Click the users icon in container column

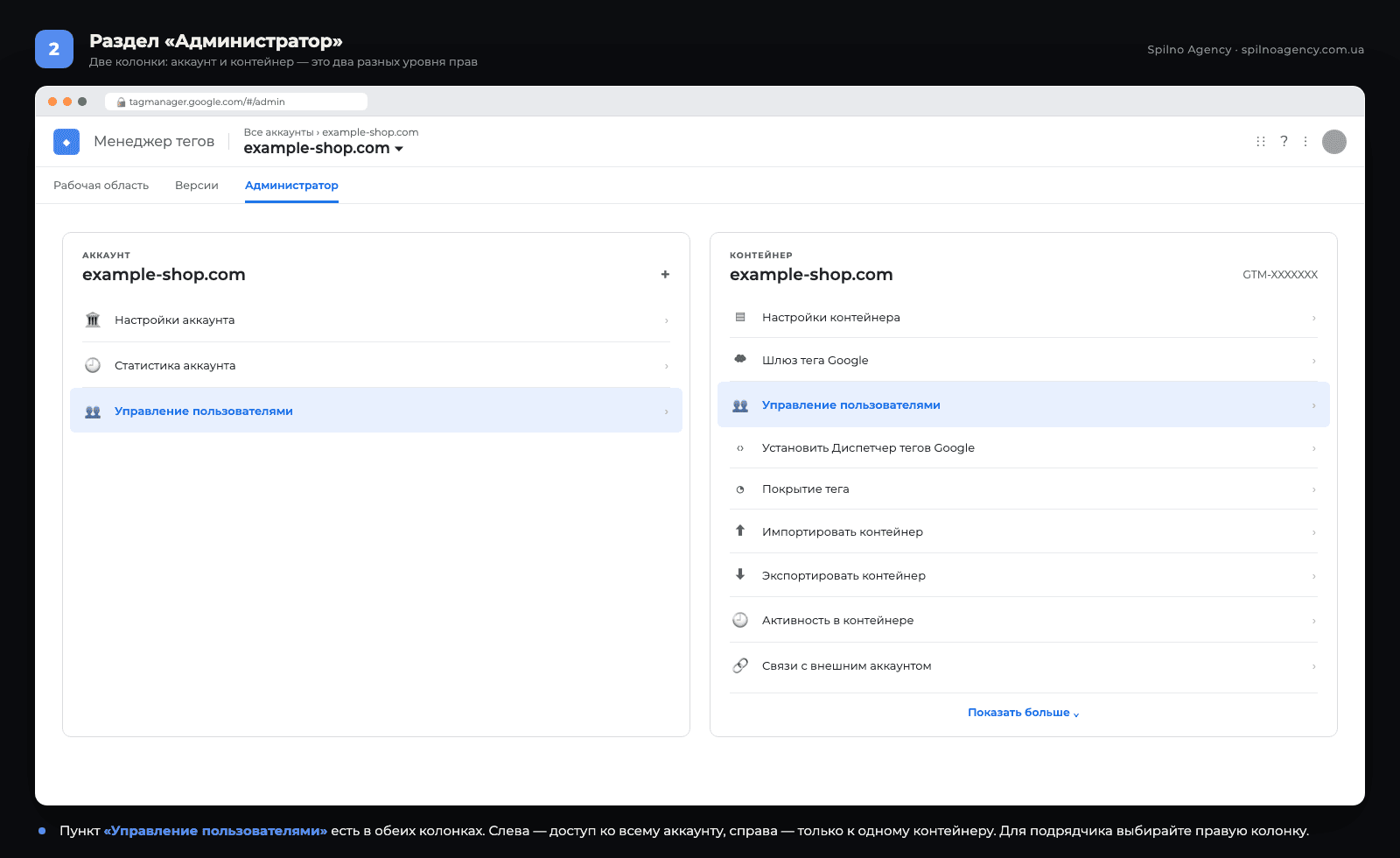click(740, 405)
